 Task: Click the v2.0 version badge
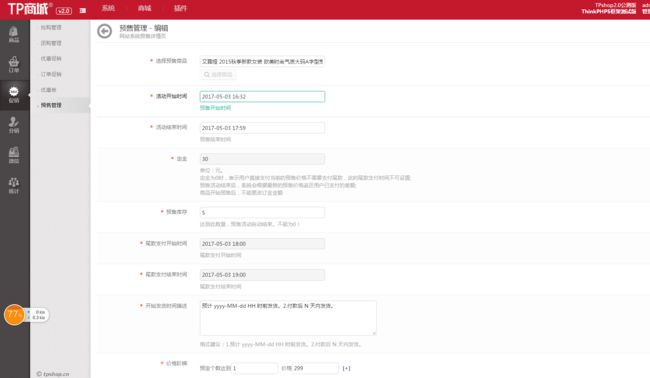(x=63, y=11)
